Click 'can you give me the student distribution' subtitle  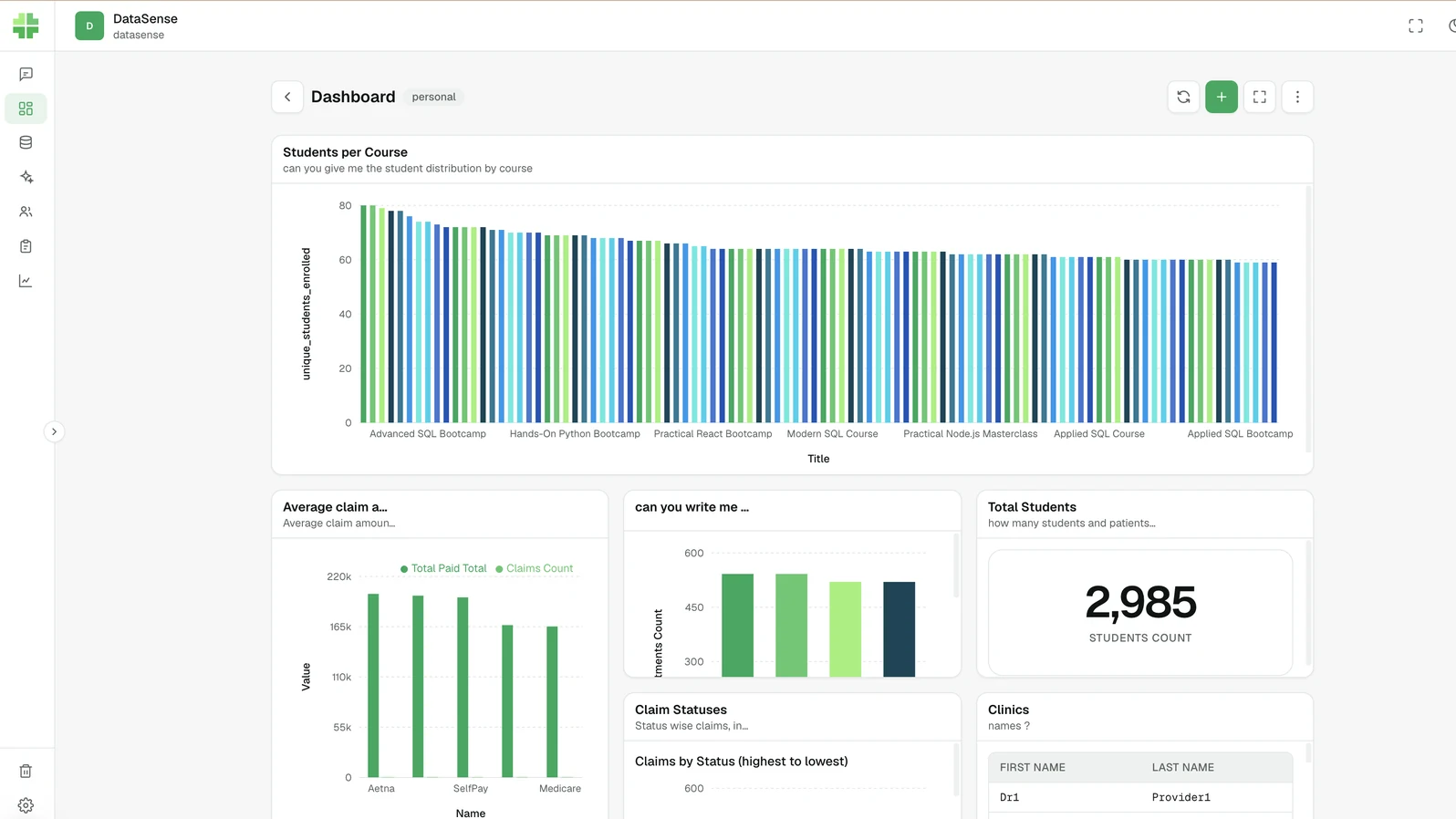pyautogui.click(x=408, y=169)
